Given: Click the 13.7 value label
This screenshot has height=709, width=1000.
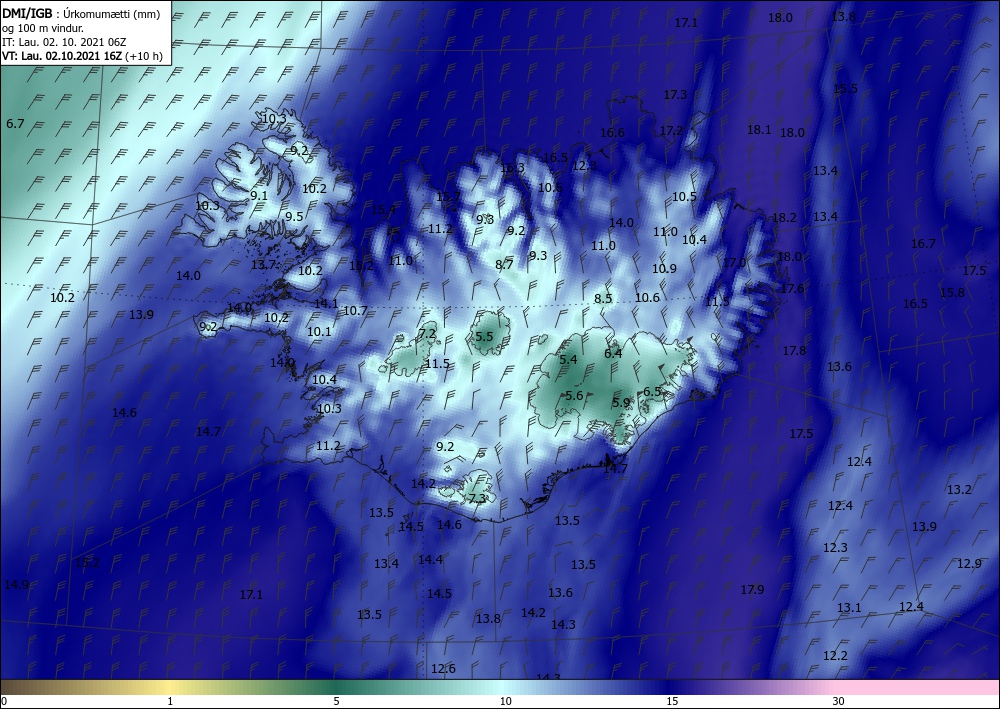Looking at the screenshot, I should click(263, 265).
